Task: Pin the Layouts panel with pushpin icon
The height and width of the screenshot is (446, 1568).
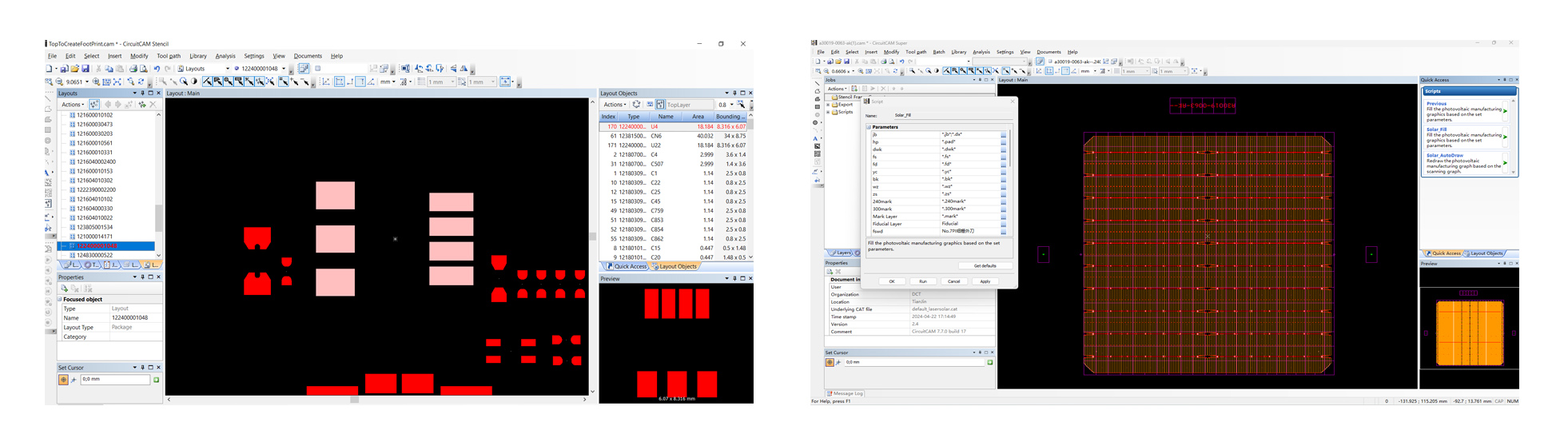Action: [142, 94]
